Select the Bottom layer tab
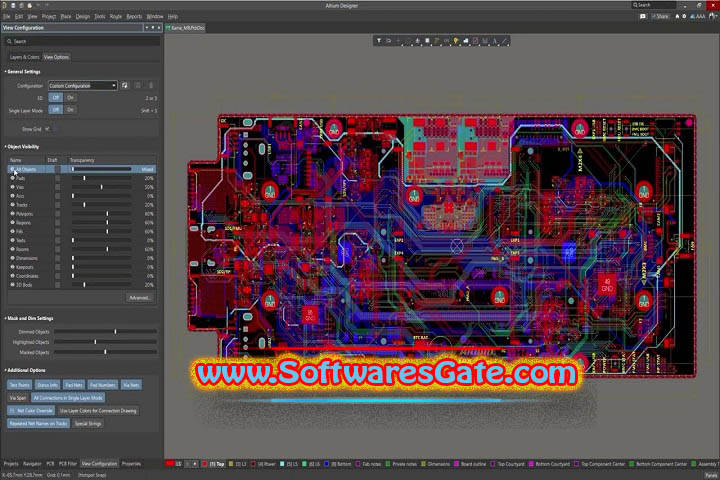720x480 pixels. tap(340, 464)
